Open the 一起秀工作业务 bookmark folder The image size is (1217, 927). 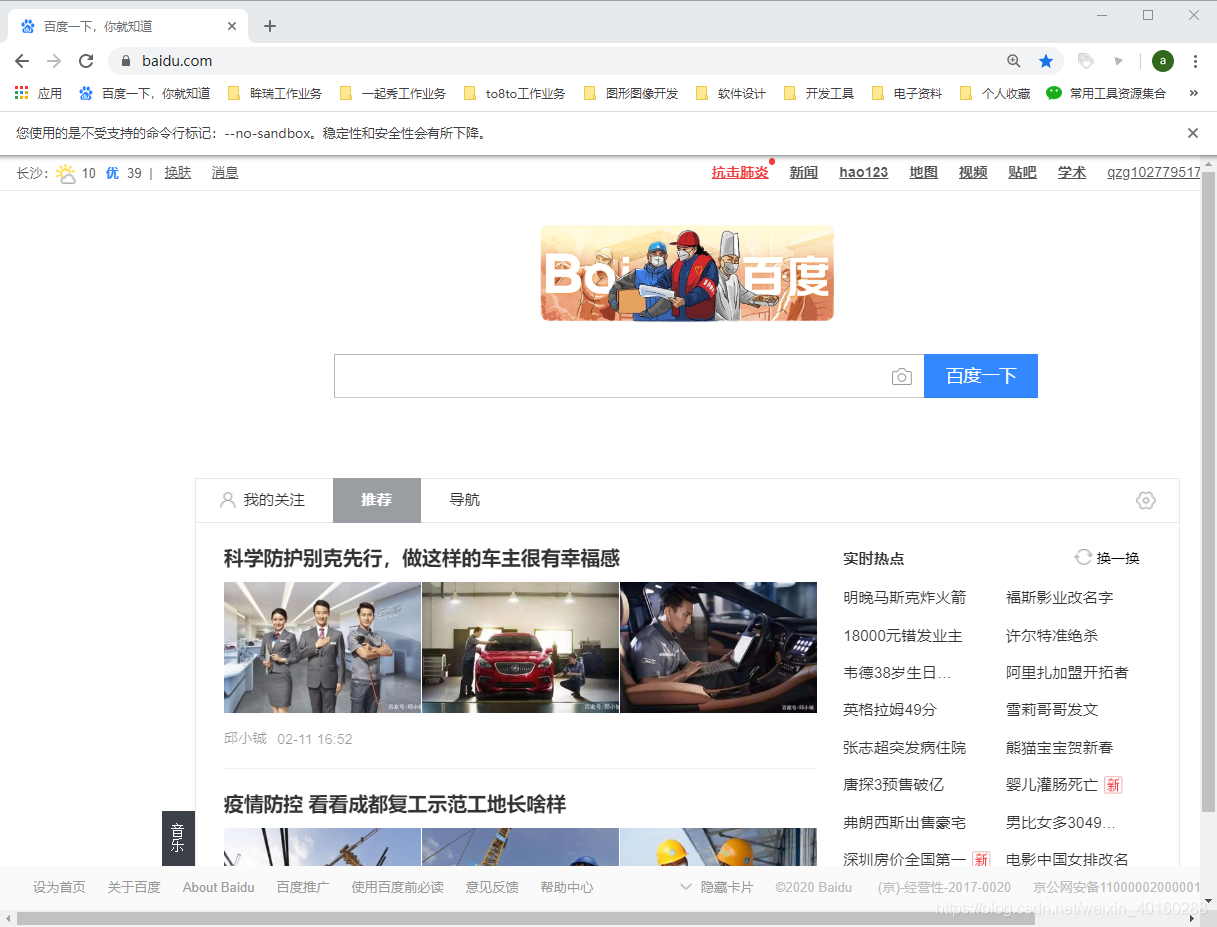click(393, 93)
